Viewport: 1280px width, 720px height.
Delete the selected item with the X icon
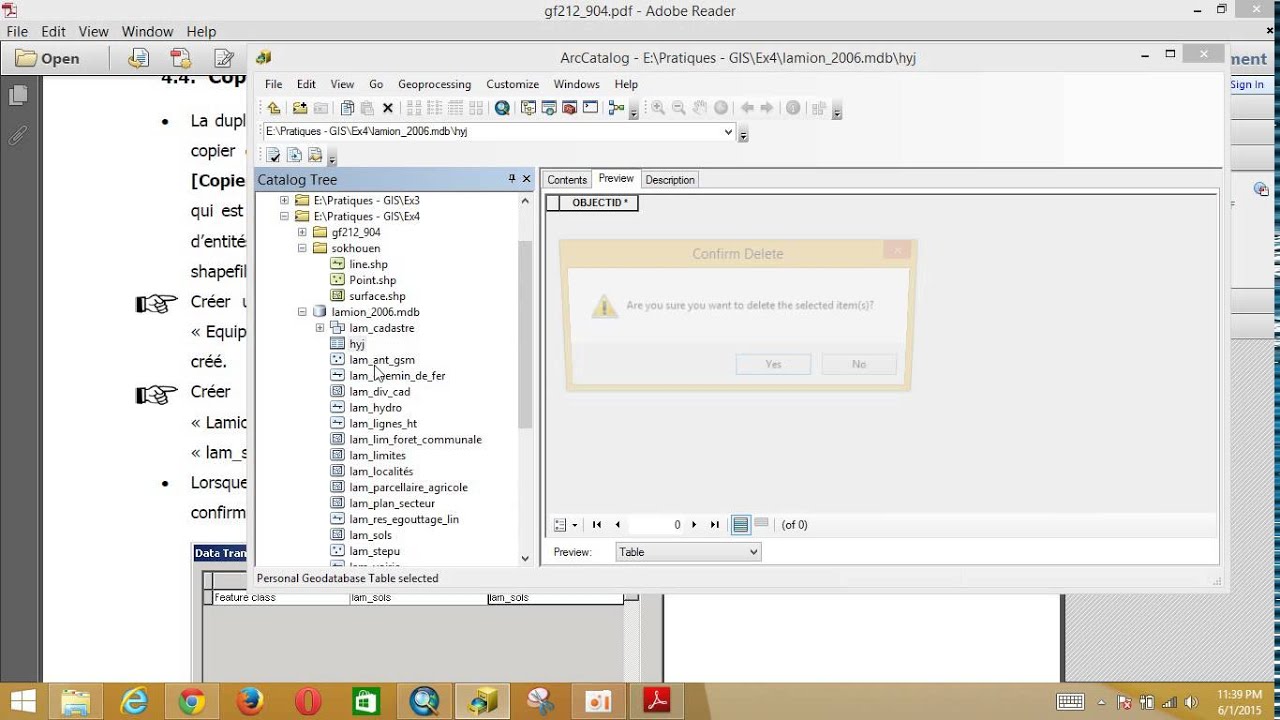tap(388, 108)
